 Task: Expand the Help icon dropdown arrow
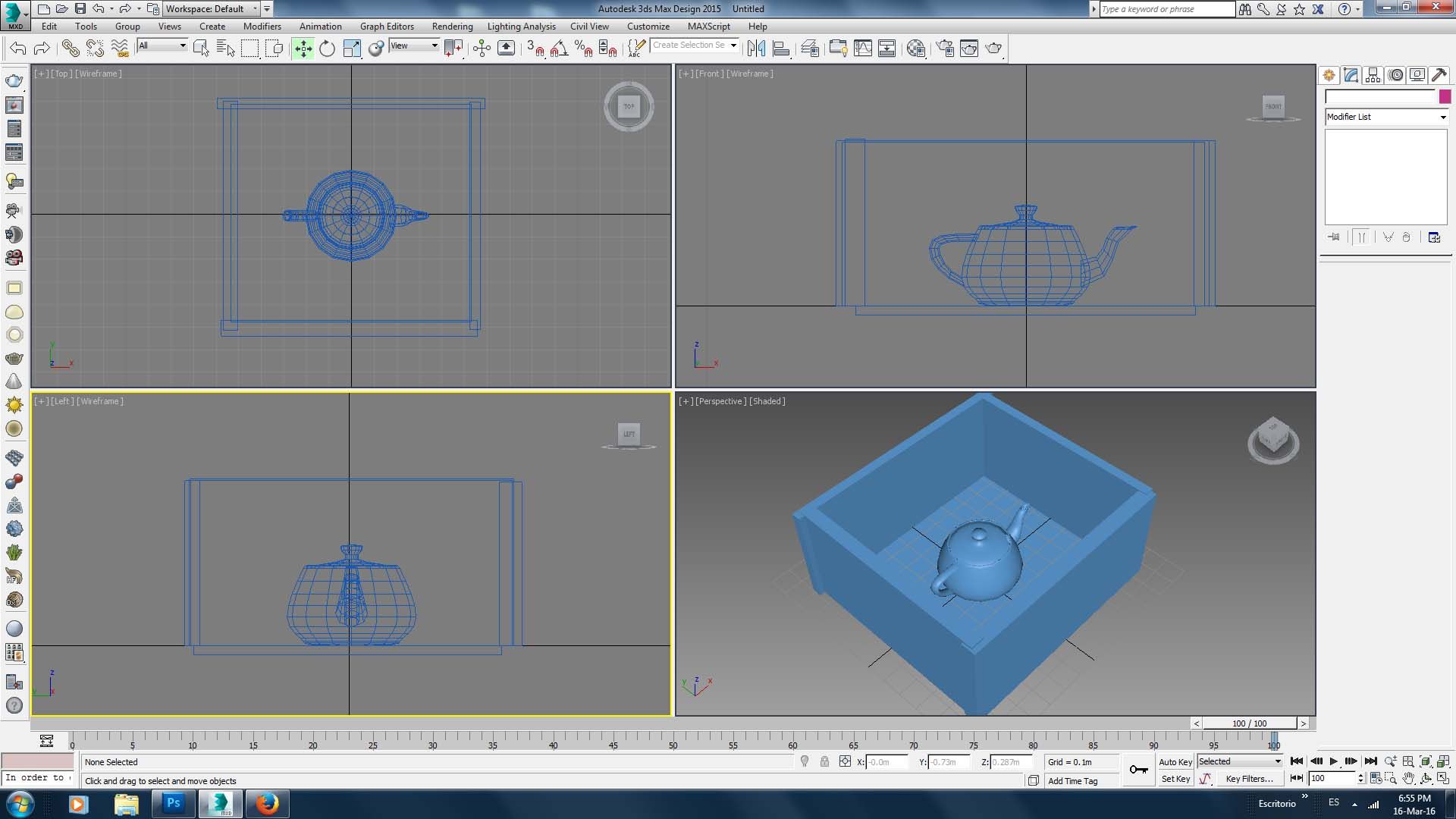[x=1357, y=9]
